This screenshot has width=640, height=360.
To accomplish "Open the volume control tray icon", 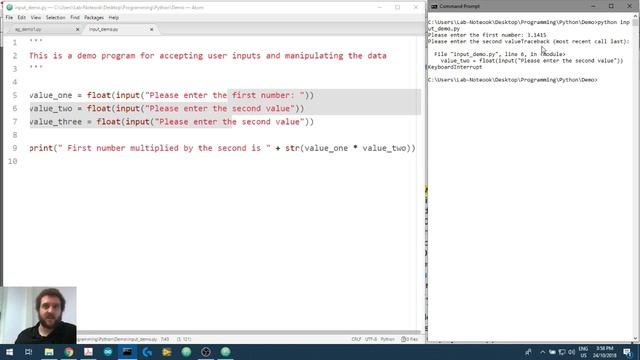I will point(571,352).
